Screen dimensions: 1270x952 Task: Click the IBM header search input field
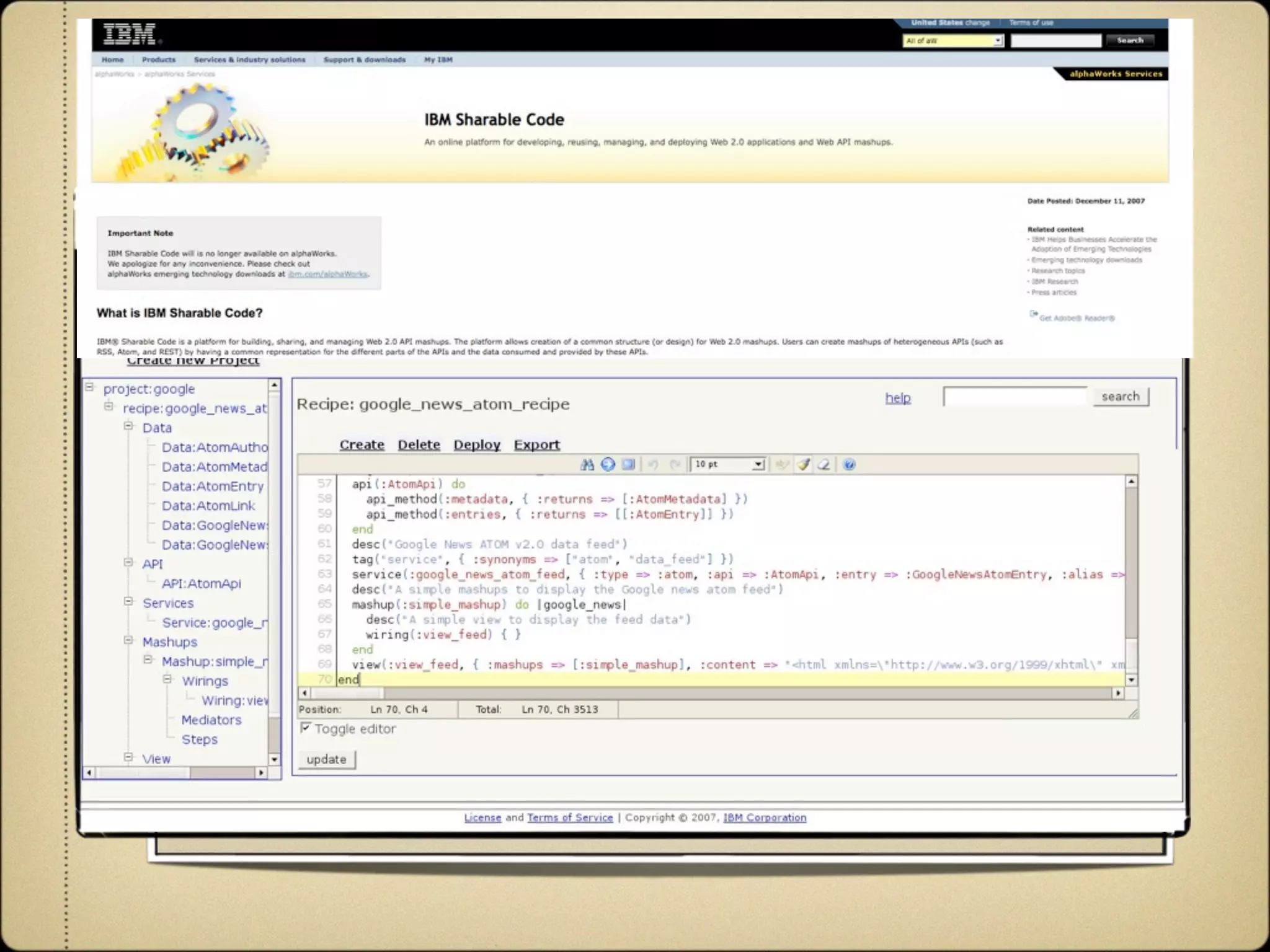point(1056,41)
